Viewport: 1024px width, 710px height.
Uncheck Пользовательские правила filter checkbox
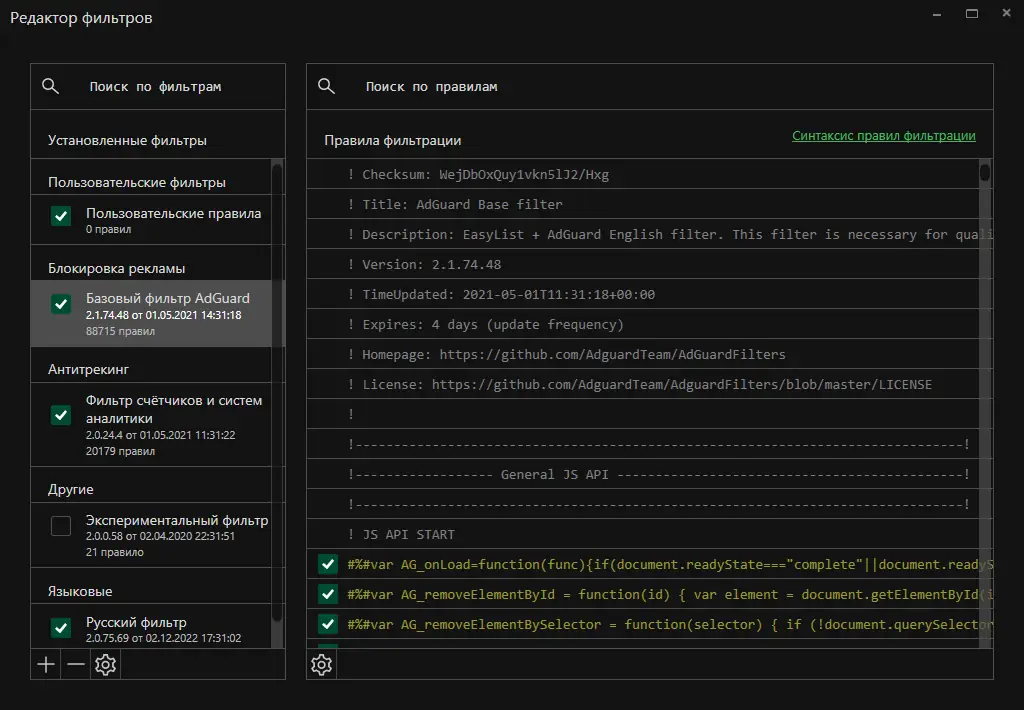click(61, 216)
